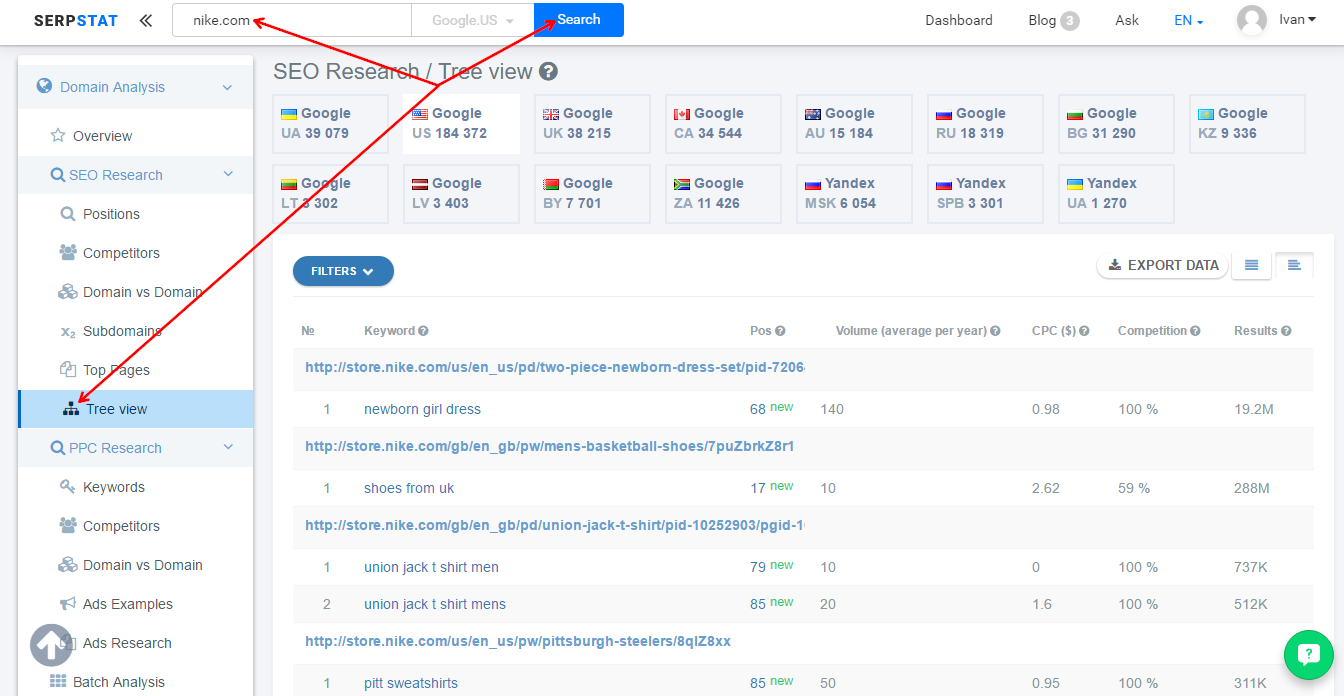
Task: Open the two-piece-newborn-dress-set URL link
Action: 555,367
